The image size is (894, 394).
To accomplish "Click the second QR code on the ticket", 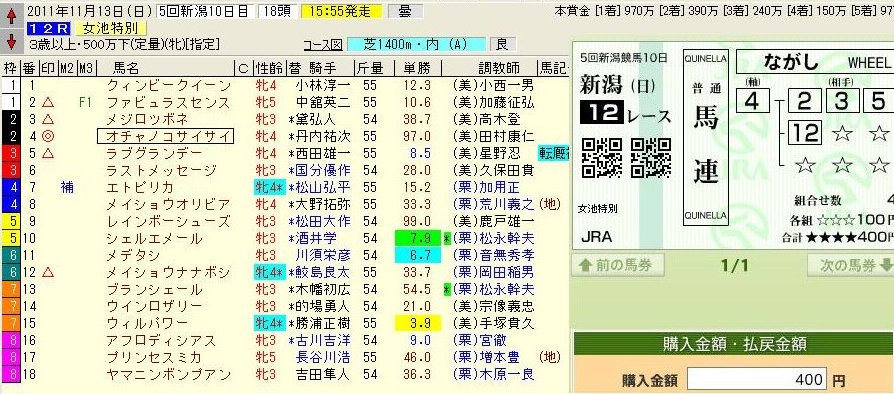I will [x=651, y=158].
